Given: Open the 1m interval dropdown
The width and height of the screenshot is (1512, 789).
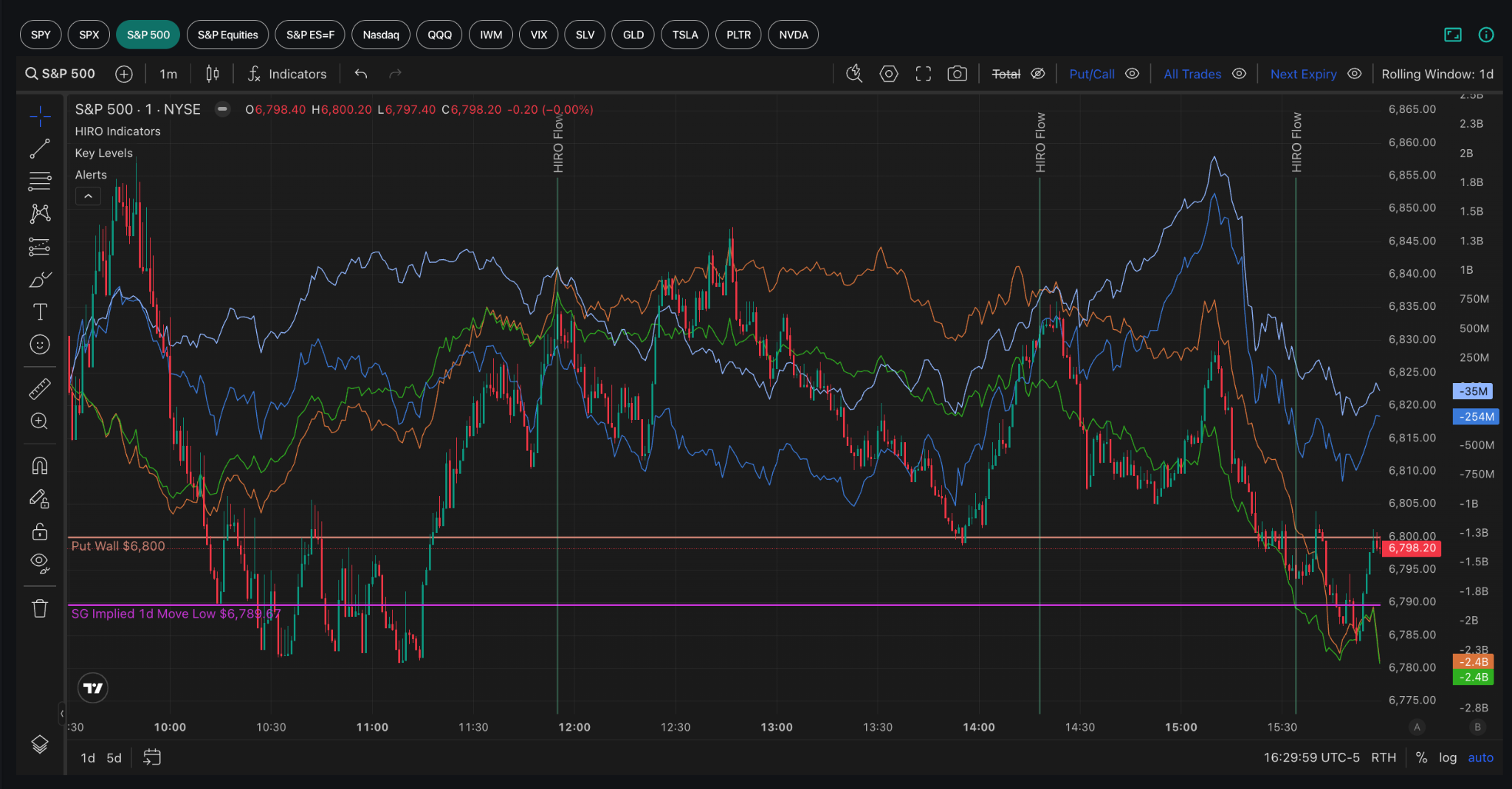Looking at the screenshot, I should 168,74.
